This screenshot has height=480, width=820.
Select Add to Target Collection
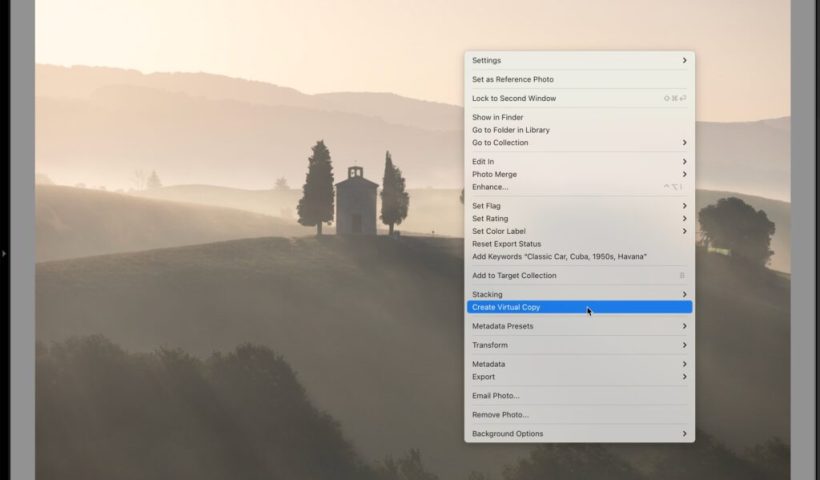click(x=514, y=275)
